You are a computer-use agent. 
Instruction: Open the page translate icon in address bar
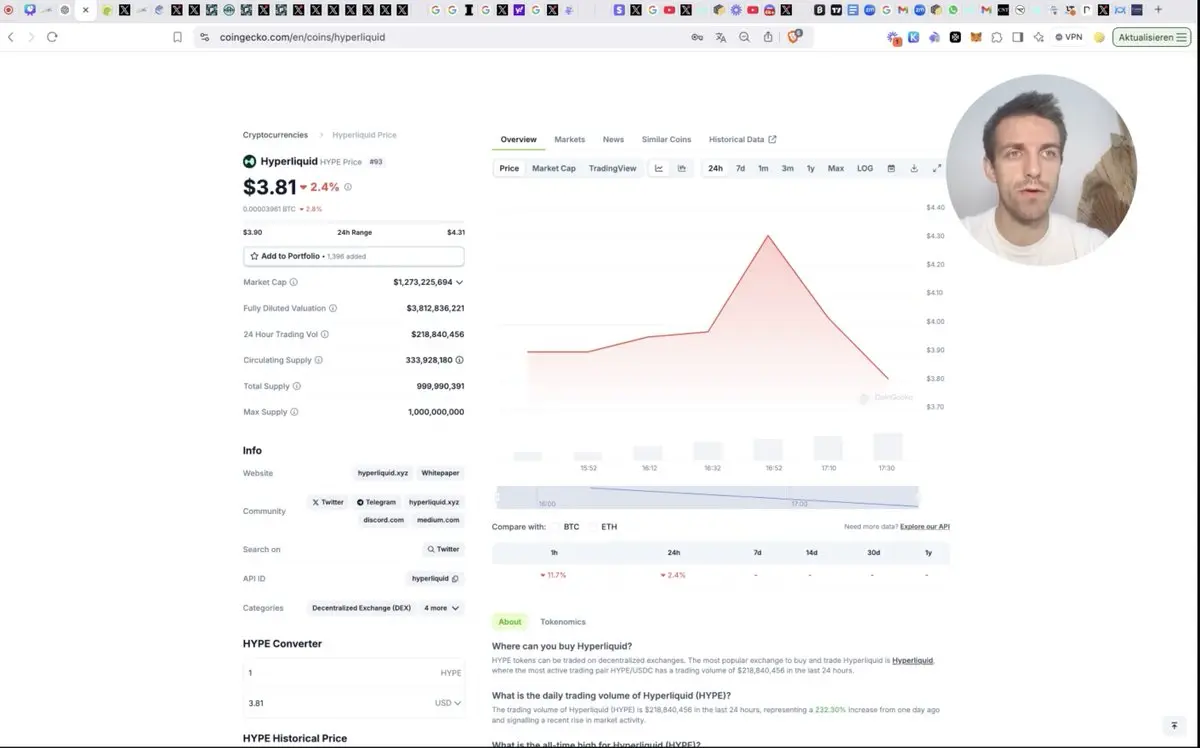pos(721,37)
